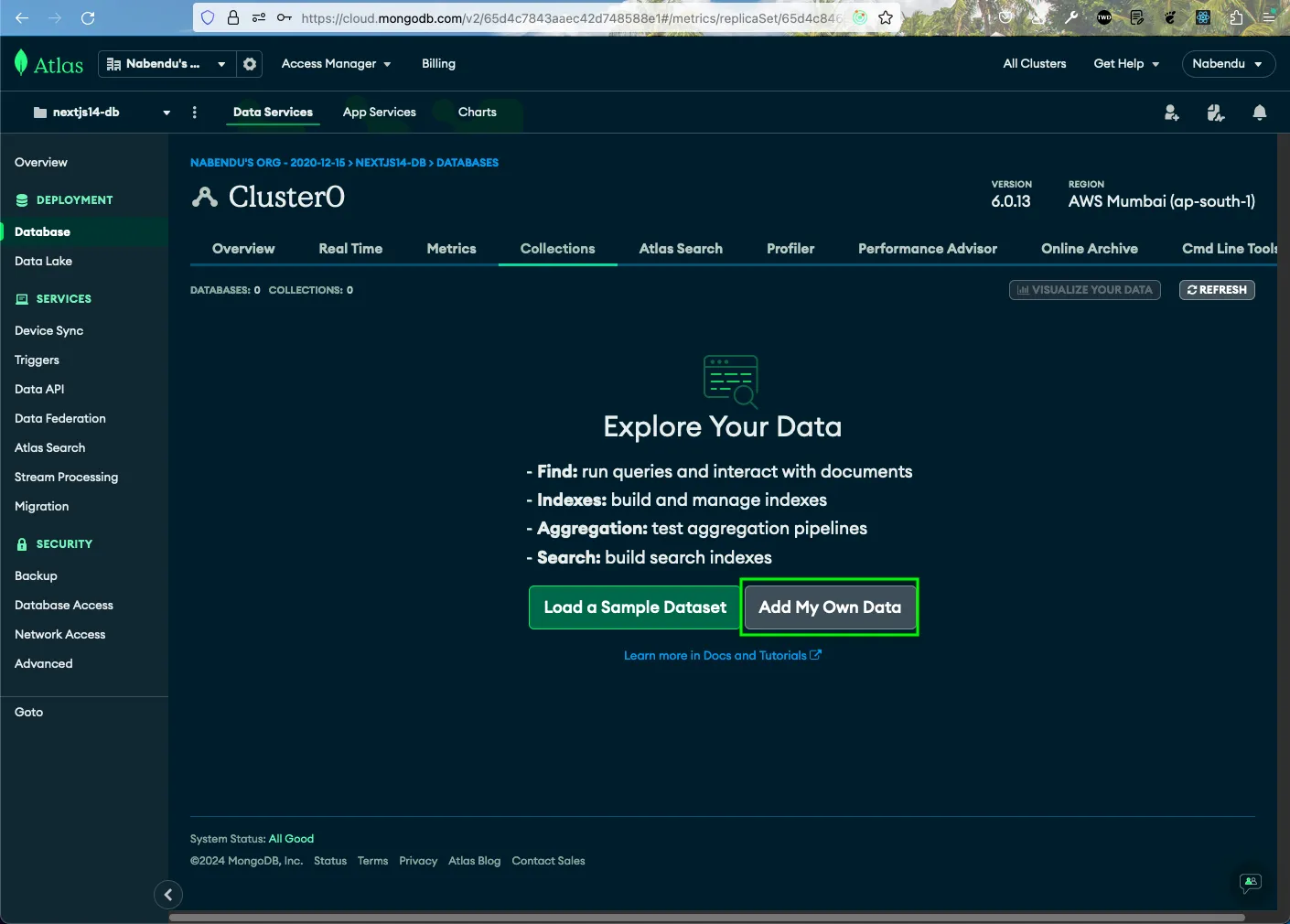
Task: Click the NABENDU'S ORG breadcrumb link
Action: (267, 163)
